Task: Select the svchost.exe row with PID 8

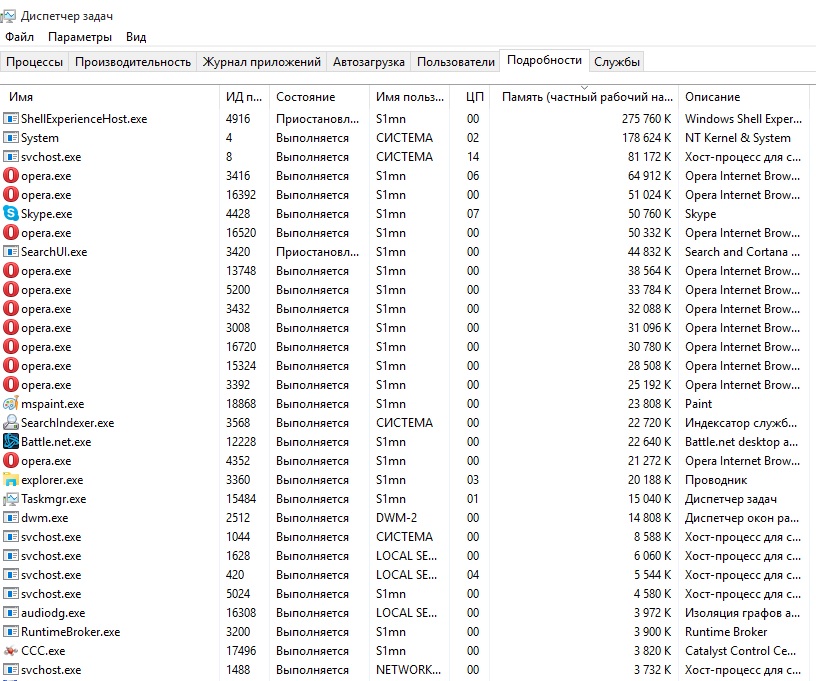Action: (x=404, y=157)
